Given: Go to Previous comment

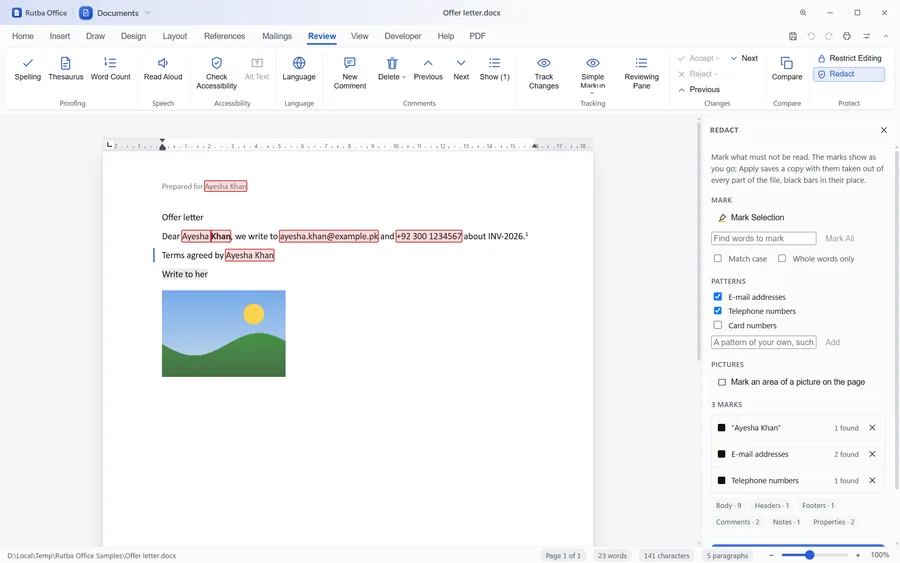Looking at the screenshot, I should 428,69.
